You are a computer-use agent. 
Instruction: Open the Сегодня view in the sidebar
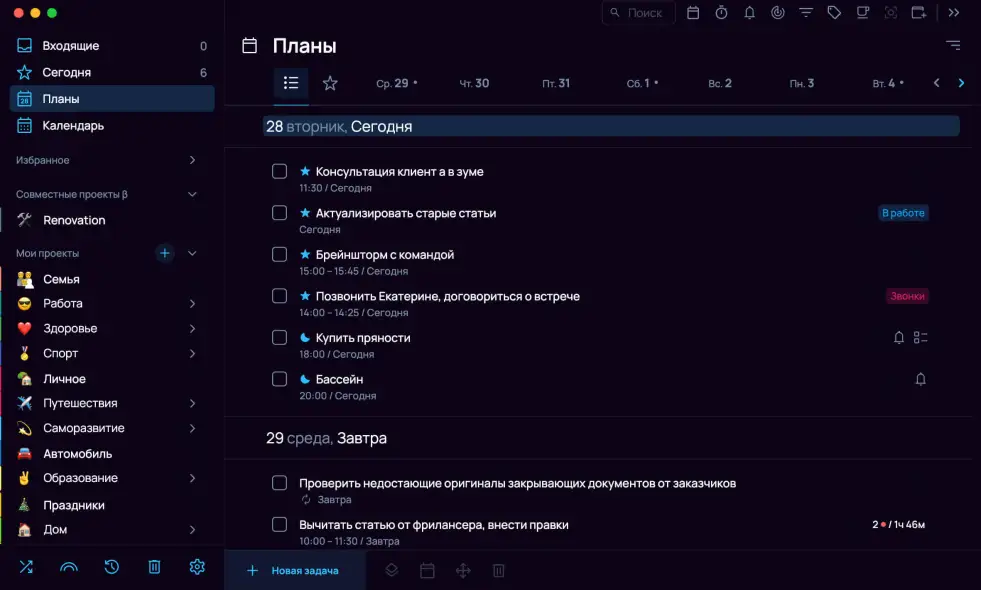pyautogui.click(x=65, y=72)
